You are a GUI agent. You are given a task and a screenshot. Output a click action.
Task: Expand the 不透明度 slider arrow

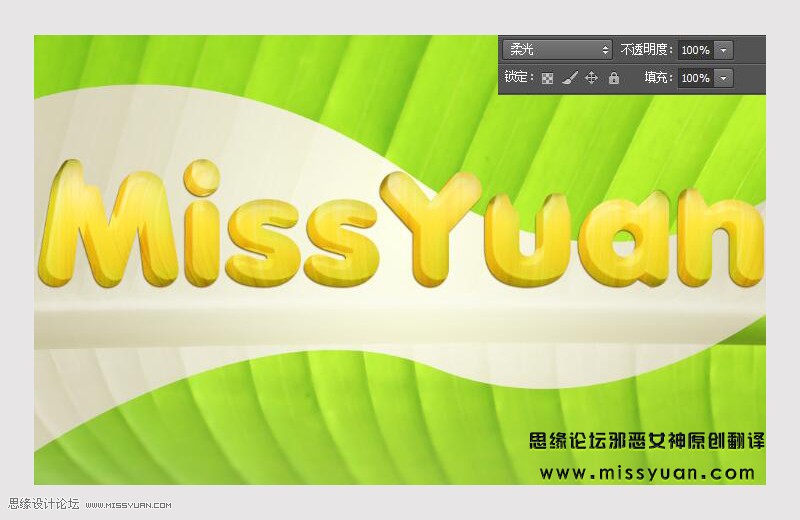click(x=723, y=50)
